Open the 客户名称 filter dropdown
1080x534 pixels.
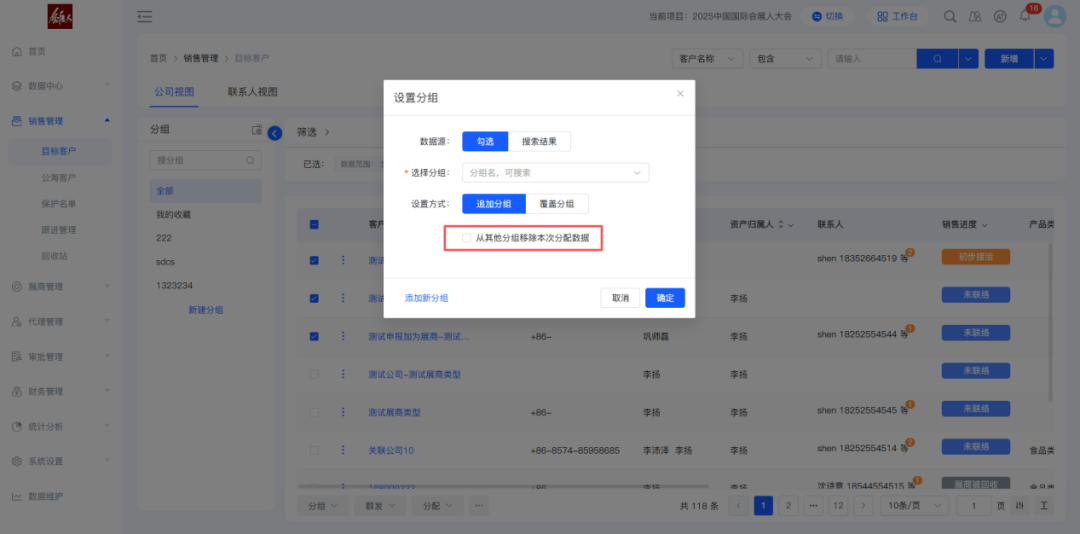coord(705,59)
